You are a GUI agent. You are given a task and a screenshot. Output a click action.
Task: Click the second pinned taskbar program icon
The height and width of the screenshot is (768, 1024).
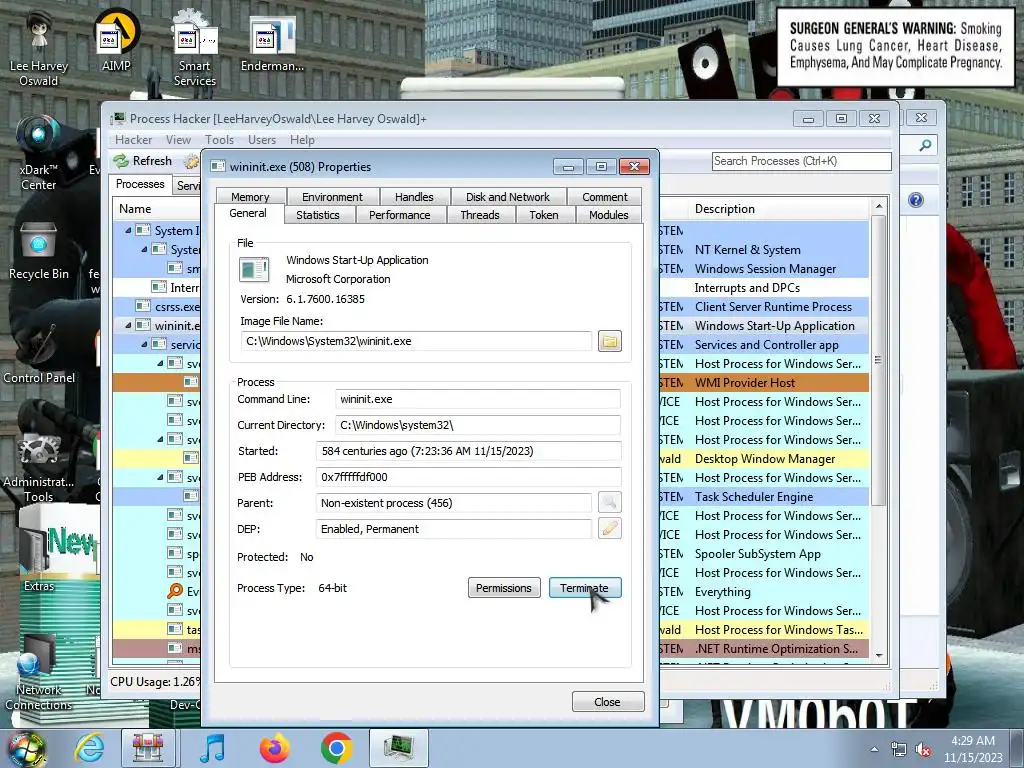[148, 748]
